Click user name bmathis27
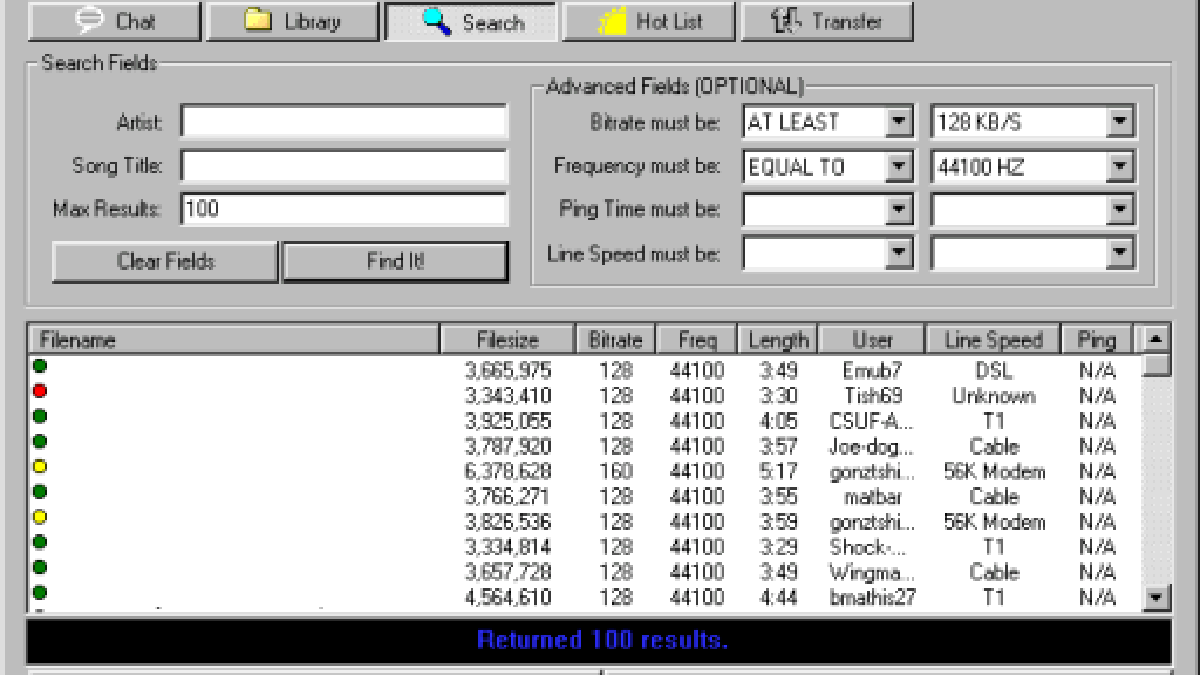The image size is (1200, 675). pyautogui.click(x=873, y=598)
